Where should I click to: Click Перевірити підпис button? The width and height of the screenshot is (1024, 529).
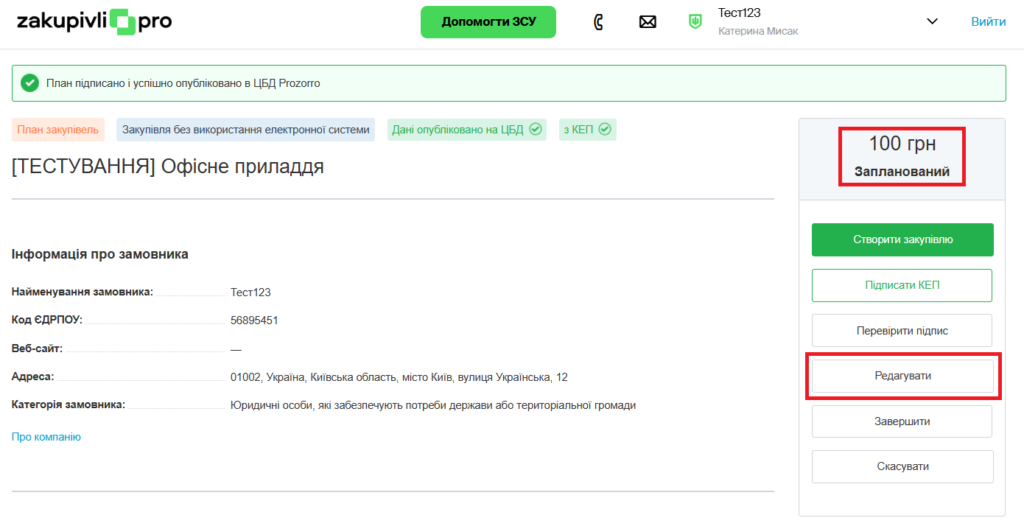pos(902,330)
